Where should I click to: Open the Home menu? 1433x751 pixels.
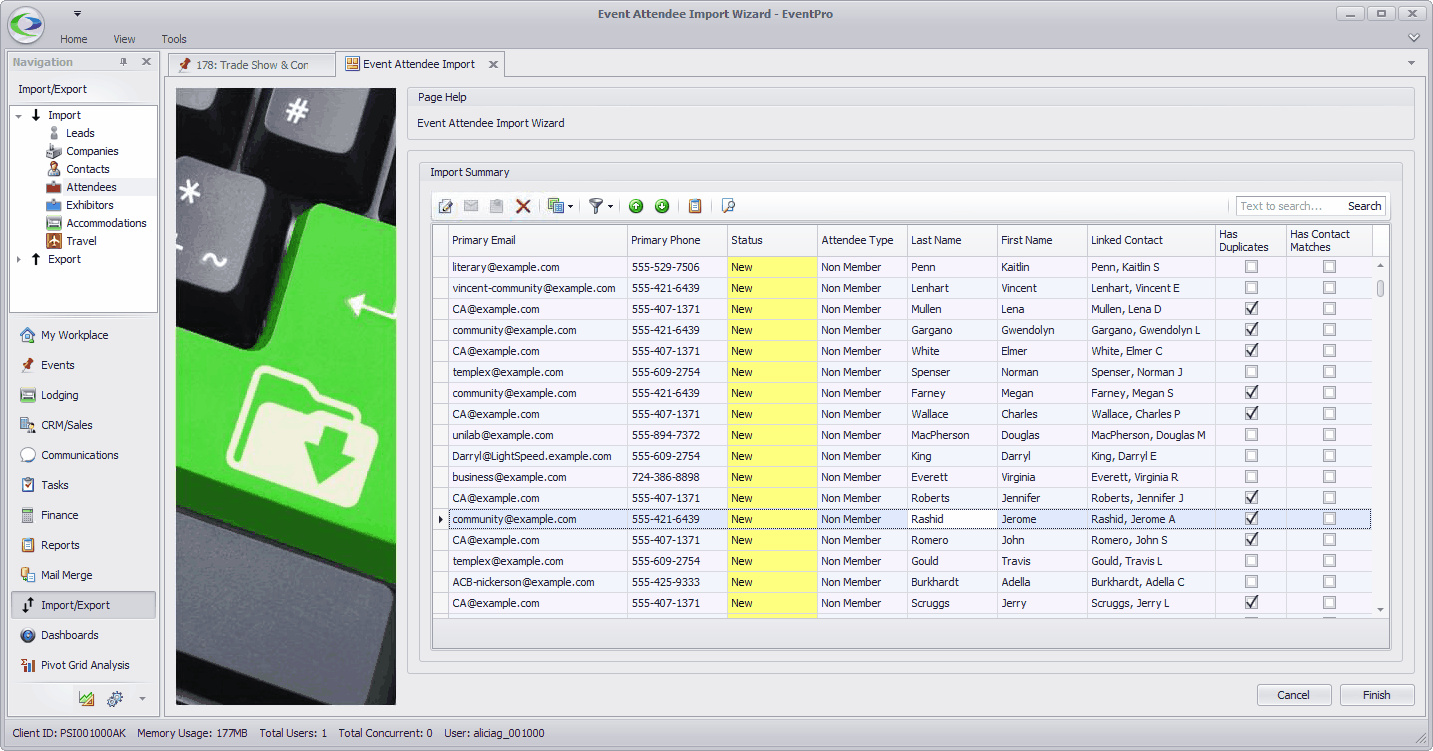(x=73, y=39)
